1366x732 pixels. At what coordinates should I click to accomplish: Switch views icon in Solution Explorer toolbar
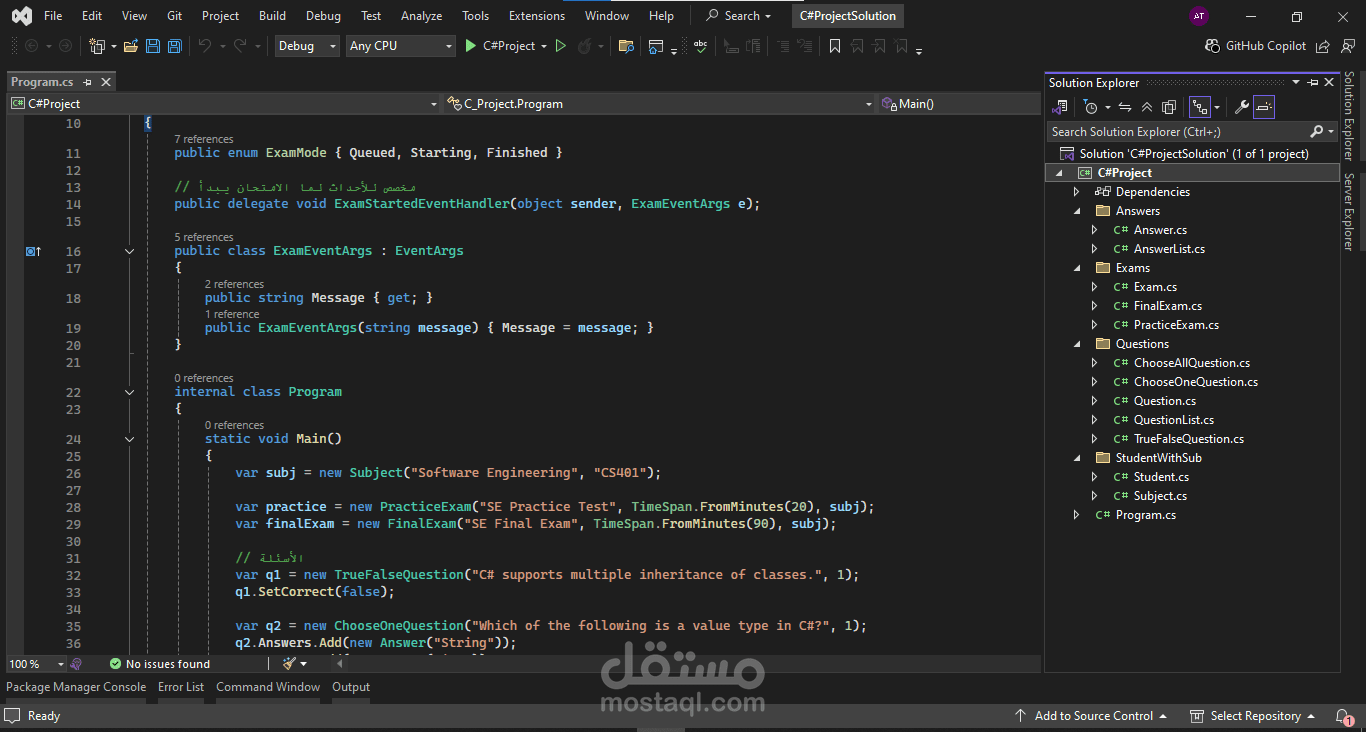[x=1059, y=107]
